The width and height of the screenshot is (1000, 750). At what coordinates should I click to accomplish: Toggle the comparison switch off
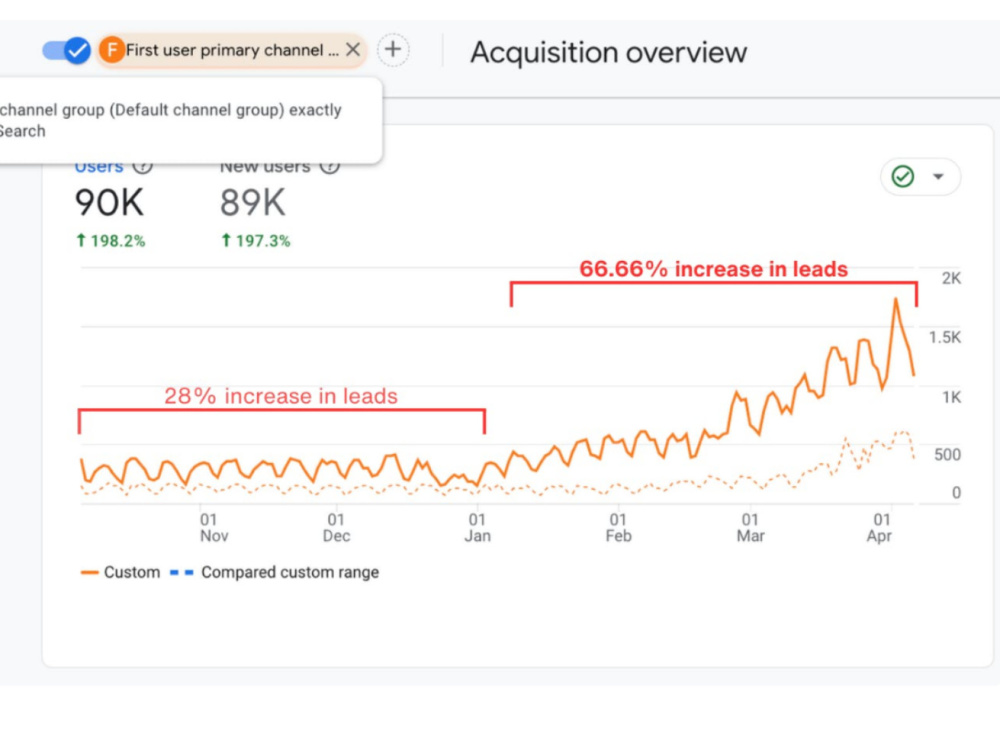point(67,50)
